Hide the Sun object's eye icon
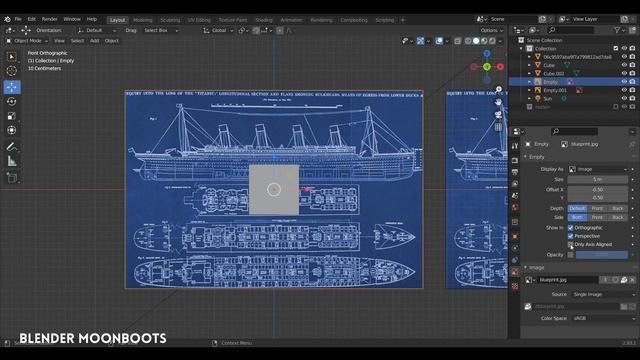 (624, 98)
